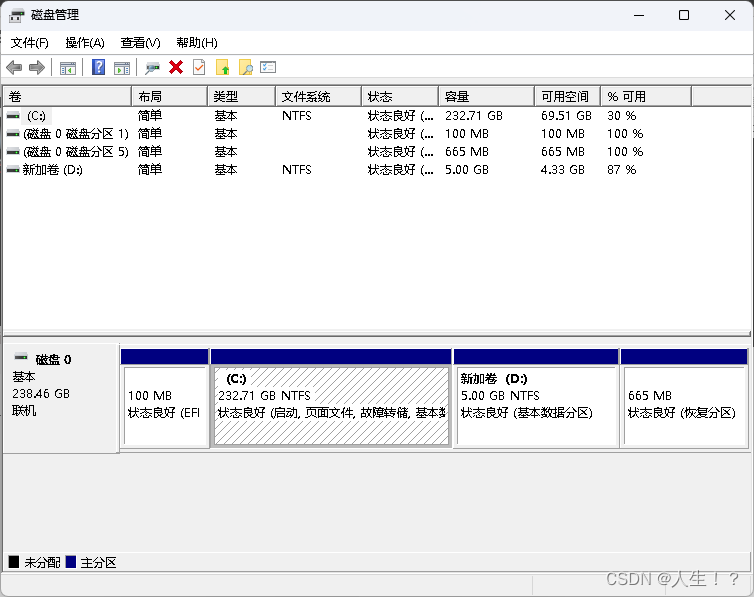Sort by the 状态 column header
The image size is (754, 597).
coord(401,97)
